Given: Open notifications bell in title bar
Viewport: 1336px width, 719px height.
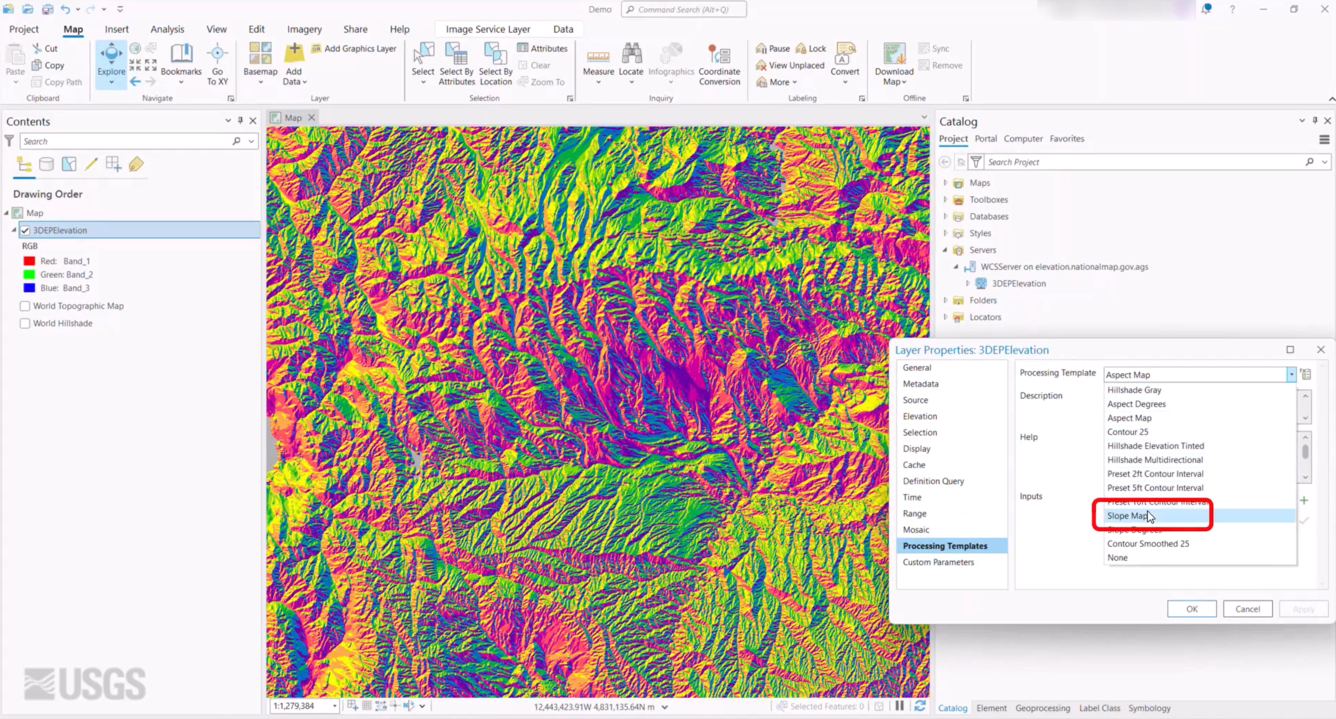Looking at the screenshot, I should (1206, 9).
